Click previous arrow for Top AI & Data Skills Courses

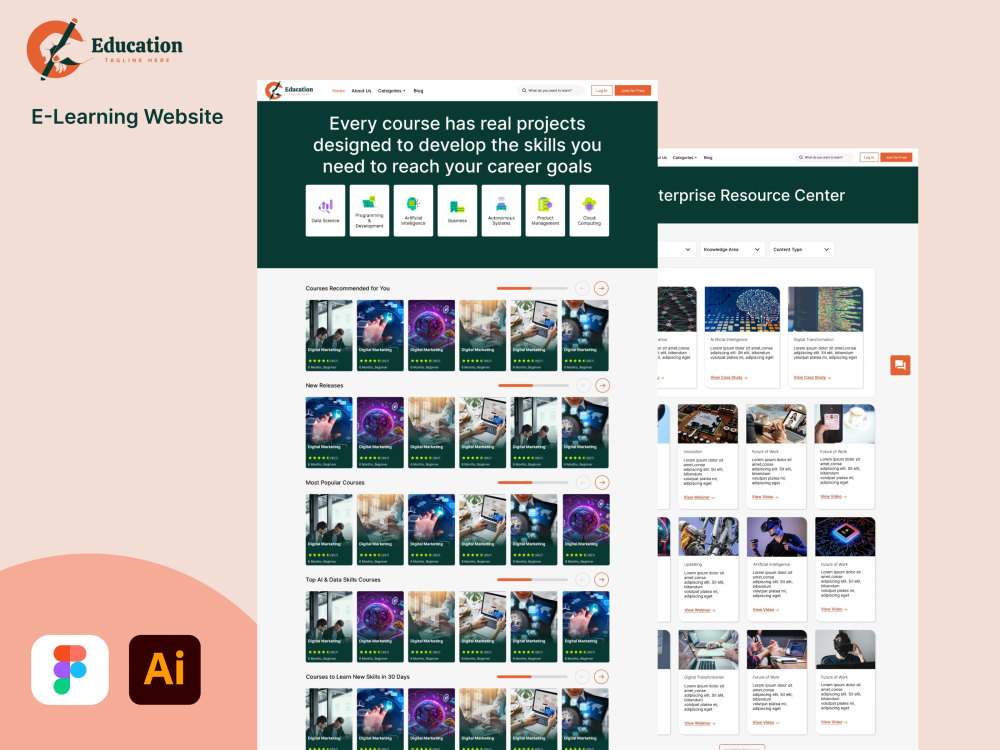tap(582, 580)
